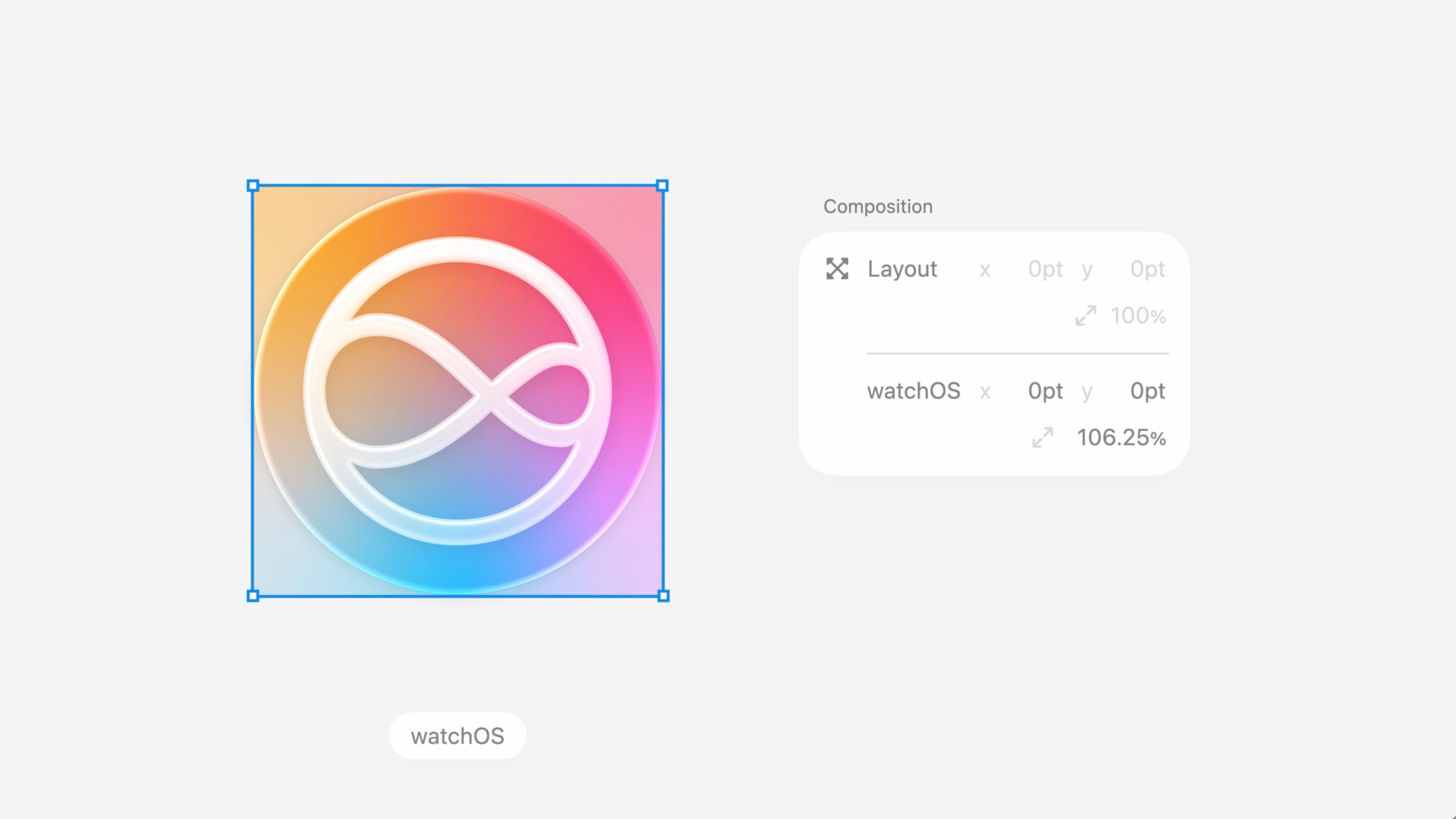Click the Layout row label

902,269
